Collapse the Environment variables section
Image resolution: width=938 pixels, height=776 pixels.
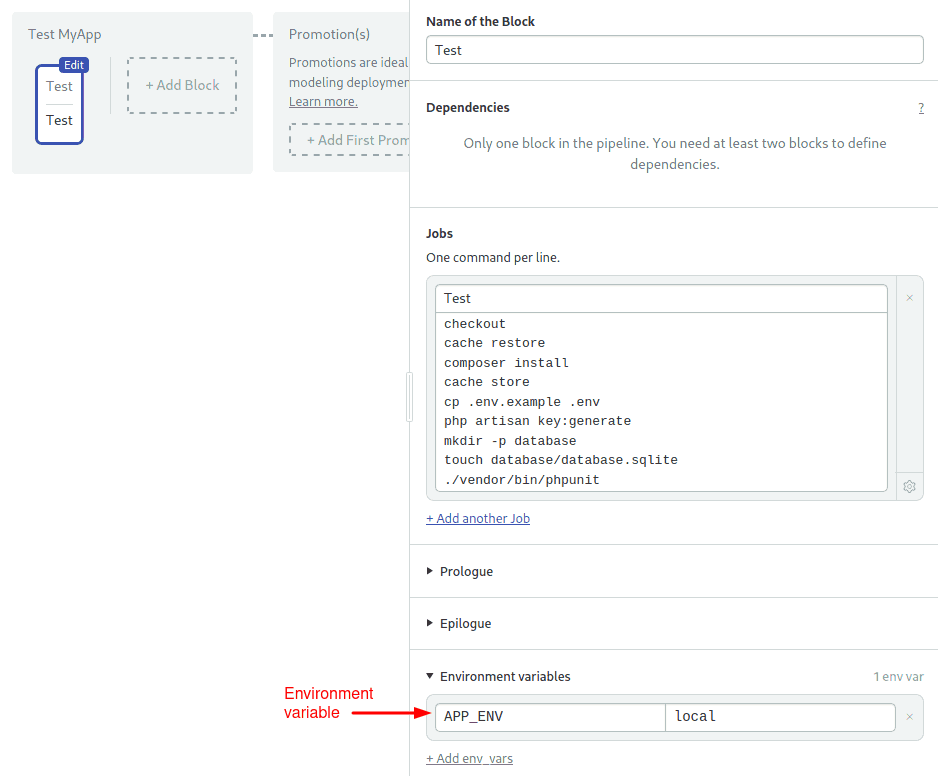coord(504,677)
